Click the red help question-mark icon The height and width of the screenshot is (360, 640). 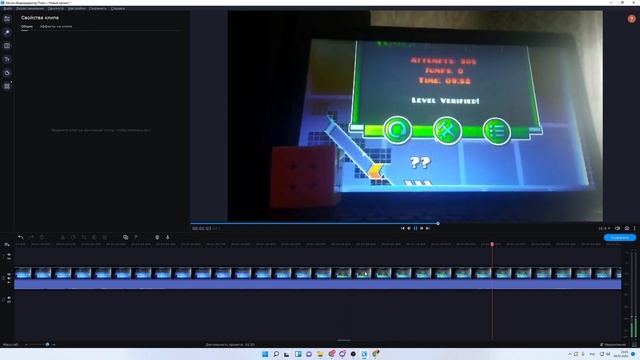click(631, 19)
